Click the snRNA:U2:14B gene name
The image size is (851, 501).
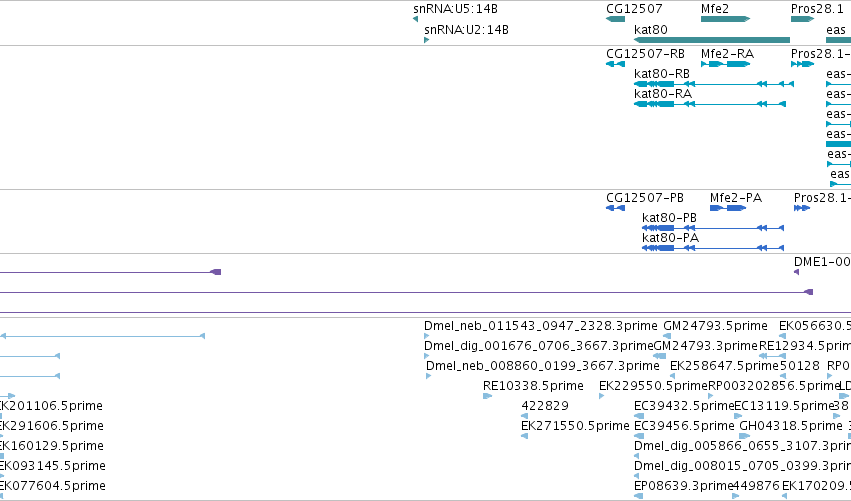click(x=466, y=30)
